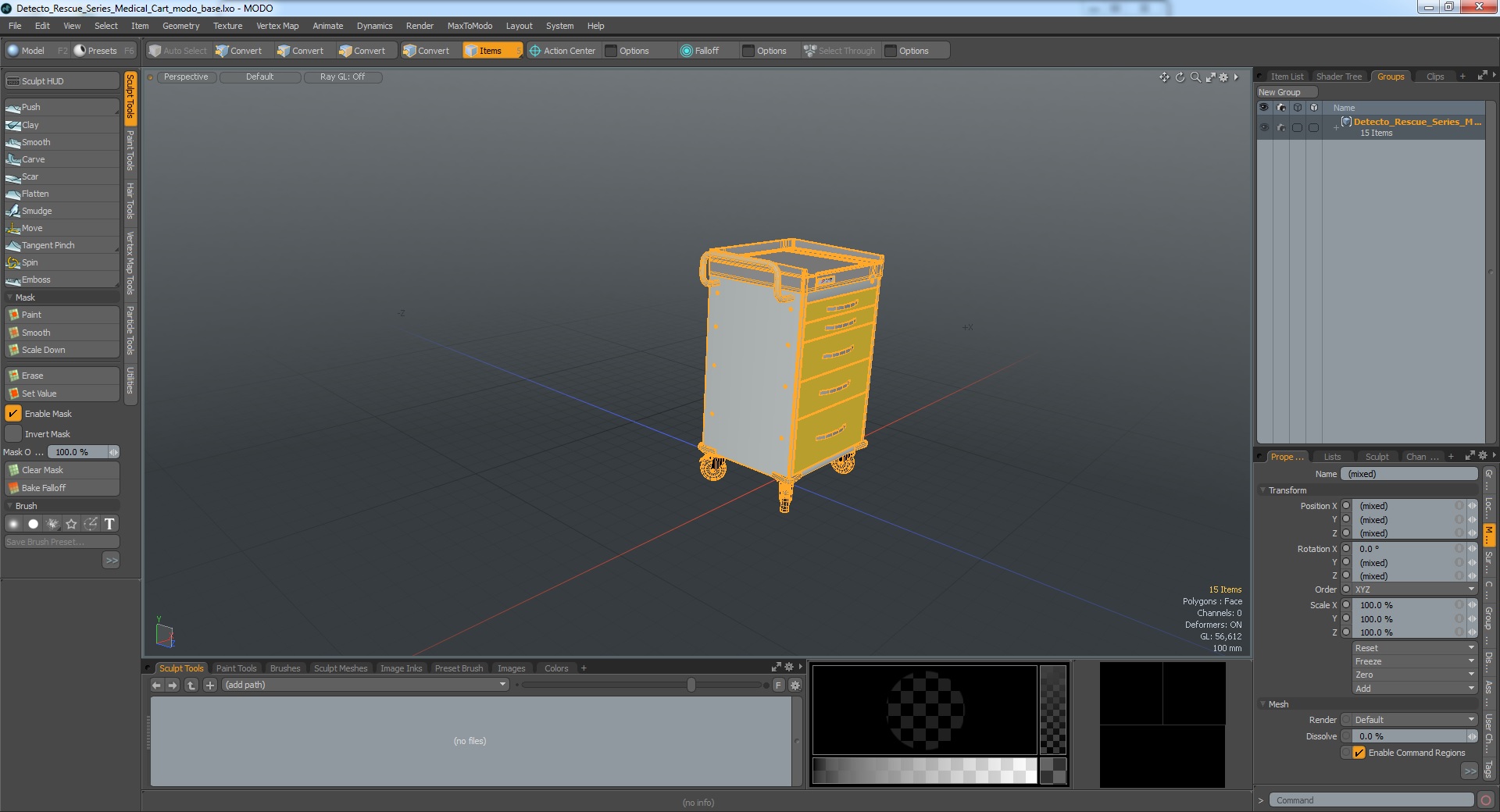Open the Vertex Map menu
Image resolution: width=1500 pixels, height=812 pixels.
pos(277,26)
